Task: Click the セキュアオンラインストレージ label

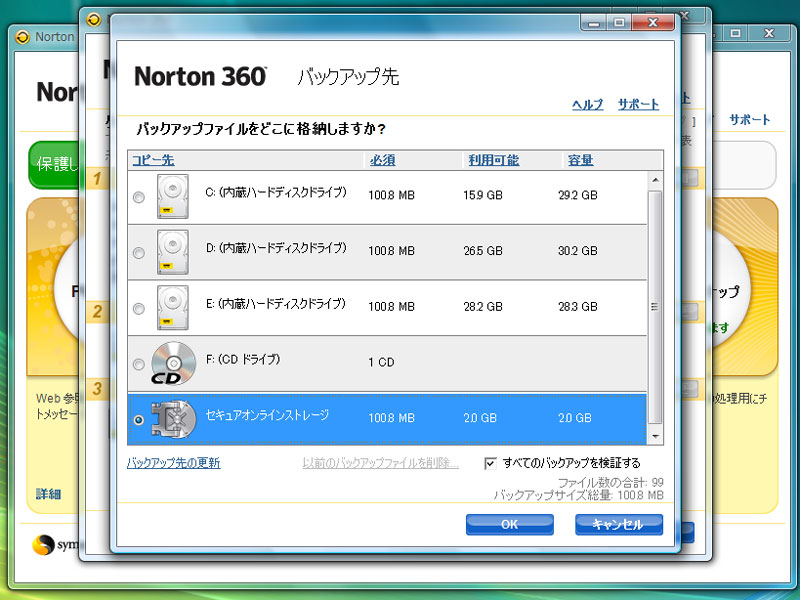Action: pos(267,415)
